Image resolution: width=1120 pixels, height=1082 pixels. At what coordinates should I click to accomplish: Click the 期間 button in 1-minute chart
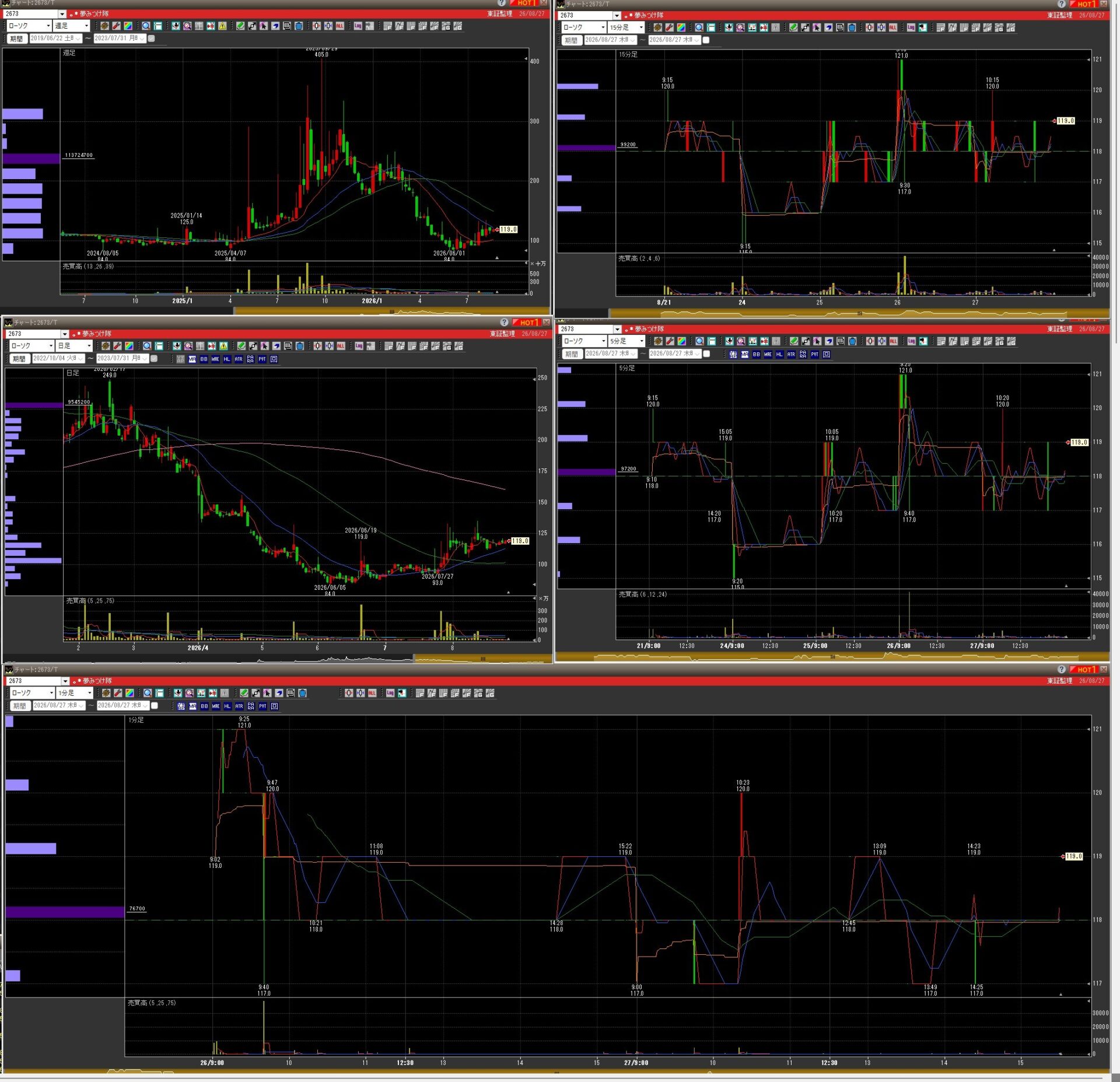point(19,706)
